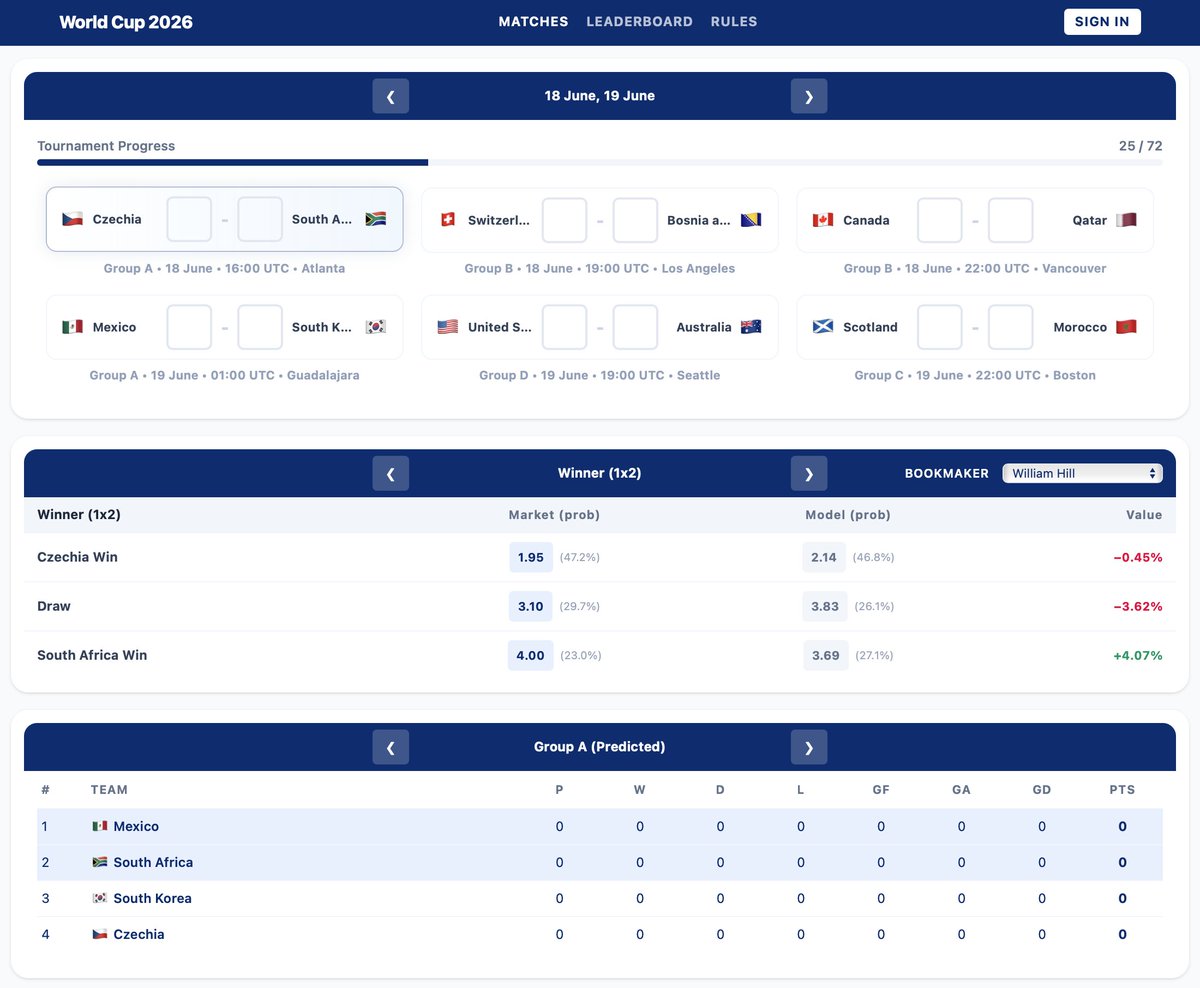This screenshot has width=1200, height=988.
Task: Go to next match dates arrow
Action: click(x=809, y=96)
